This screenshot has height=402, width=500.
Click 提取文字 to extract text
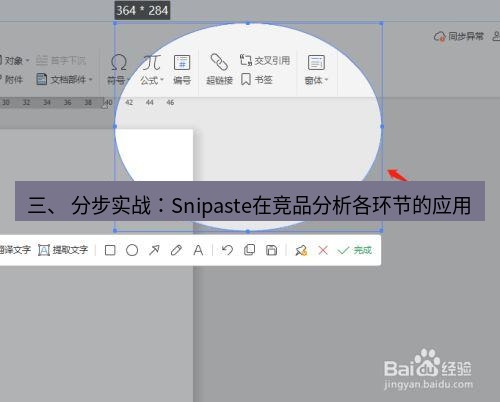(x=63, y=250)
